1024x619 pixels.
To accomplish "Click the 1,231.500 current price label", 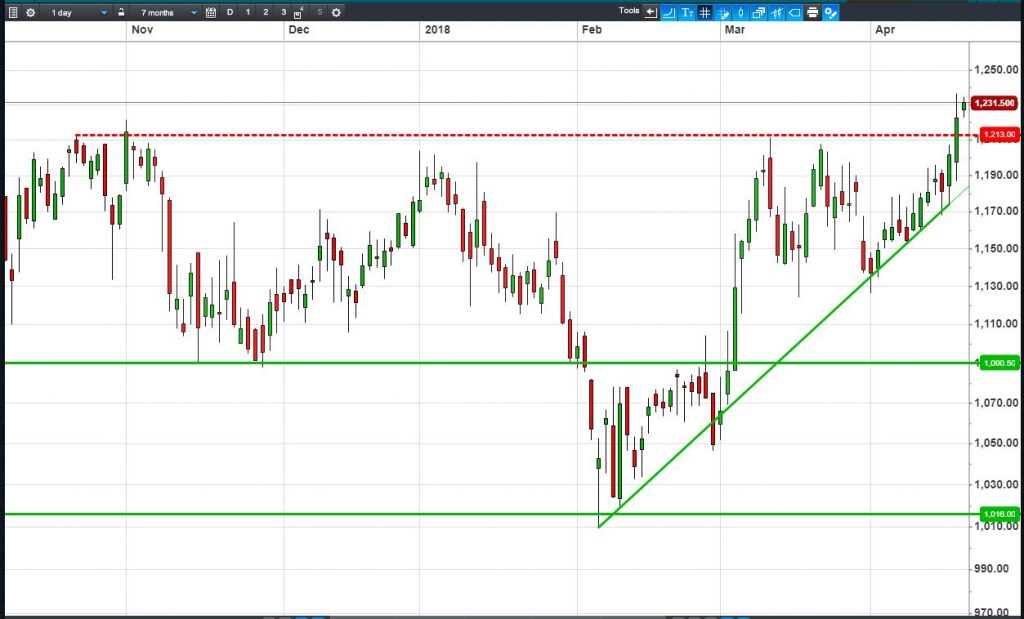I will 995,103.
